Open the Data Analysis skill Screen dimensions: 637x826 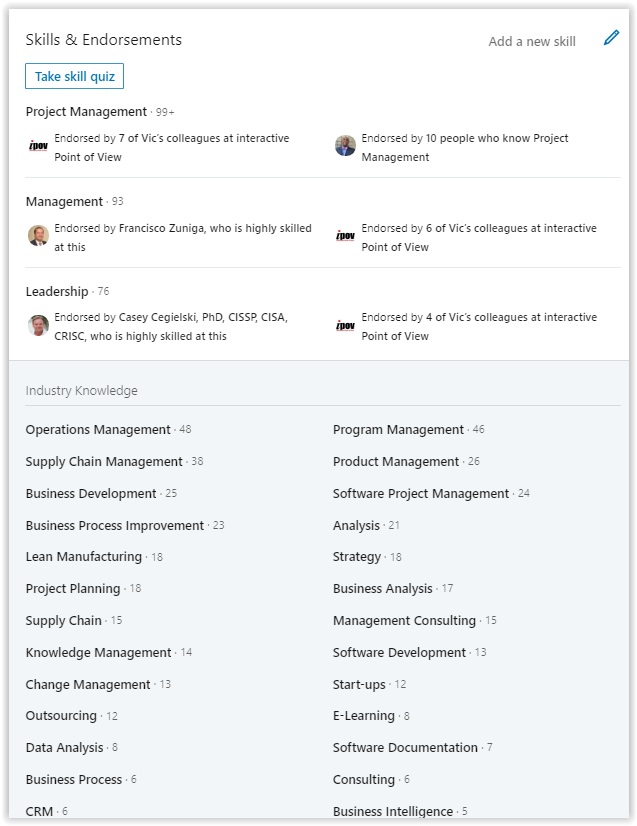(64, 748)
